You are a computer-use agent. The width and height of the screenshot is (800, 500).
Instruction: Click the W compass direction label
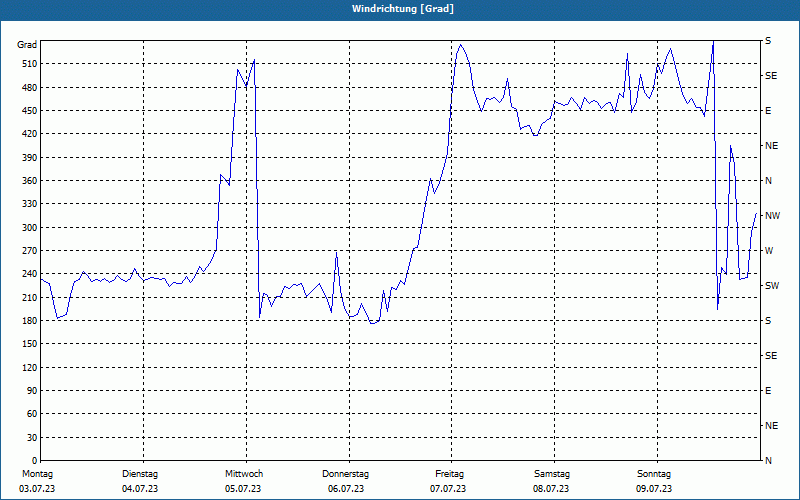769,251
